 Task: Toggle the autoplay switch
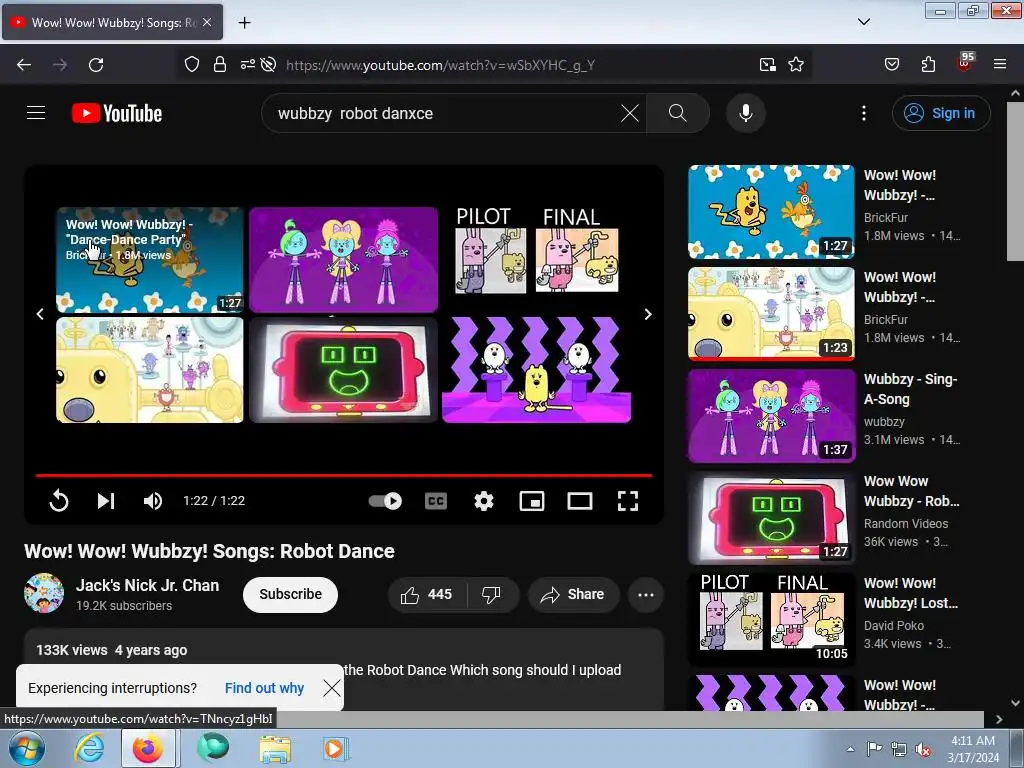[x=385, y=501]
